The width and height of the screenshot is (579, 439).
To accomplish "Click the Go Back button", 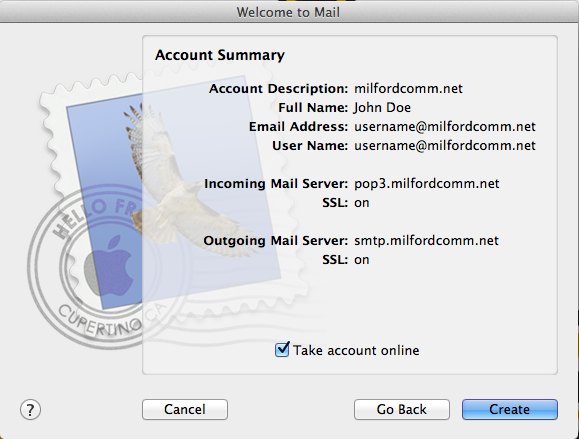I will 402,409.
